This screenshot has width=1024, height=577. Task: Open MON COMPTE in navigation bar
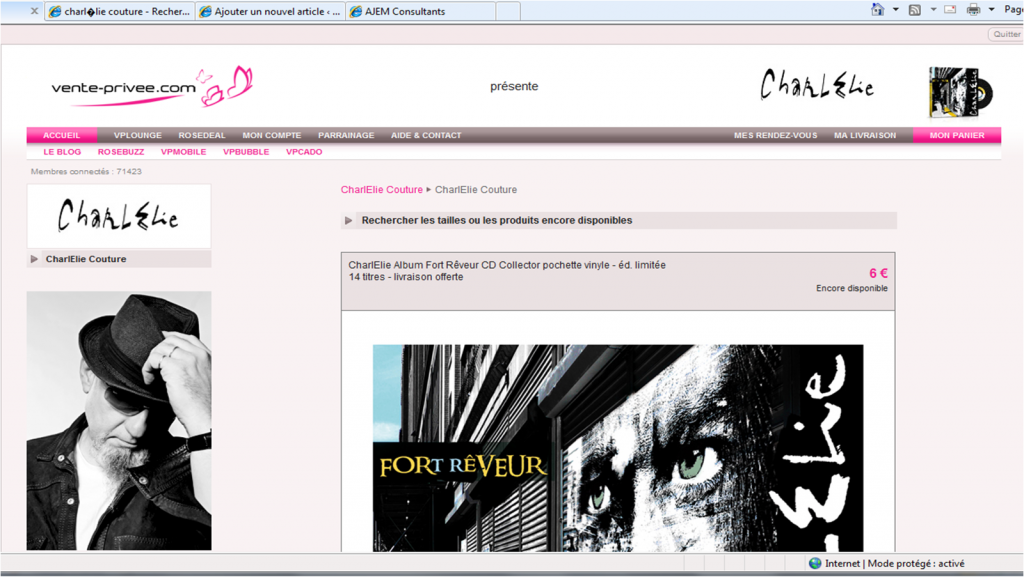[272, 135]
